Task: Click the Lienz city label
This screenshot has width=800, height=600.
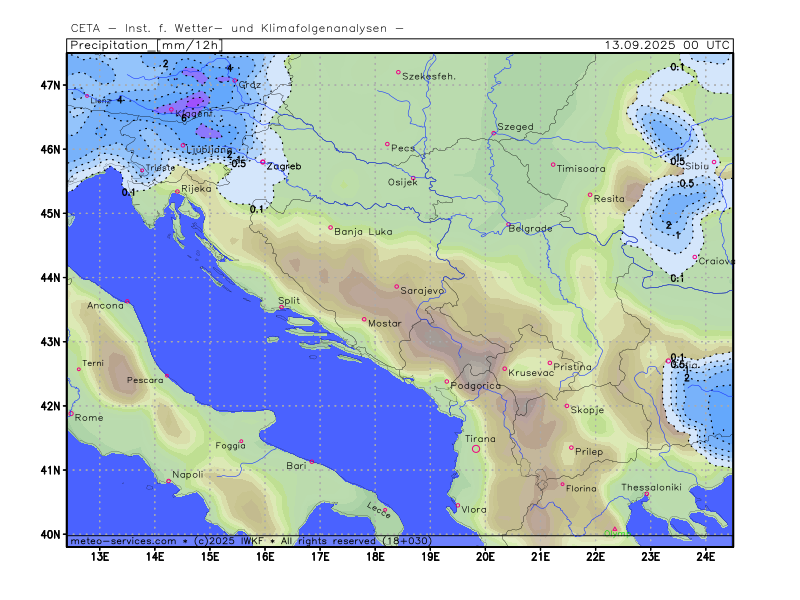Action: pyautogui.click(x=101, y=101)
